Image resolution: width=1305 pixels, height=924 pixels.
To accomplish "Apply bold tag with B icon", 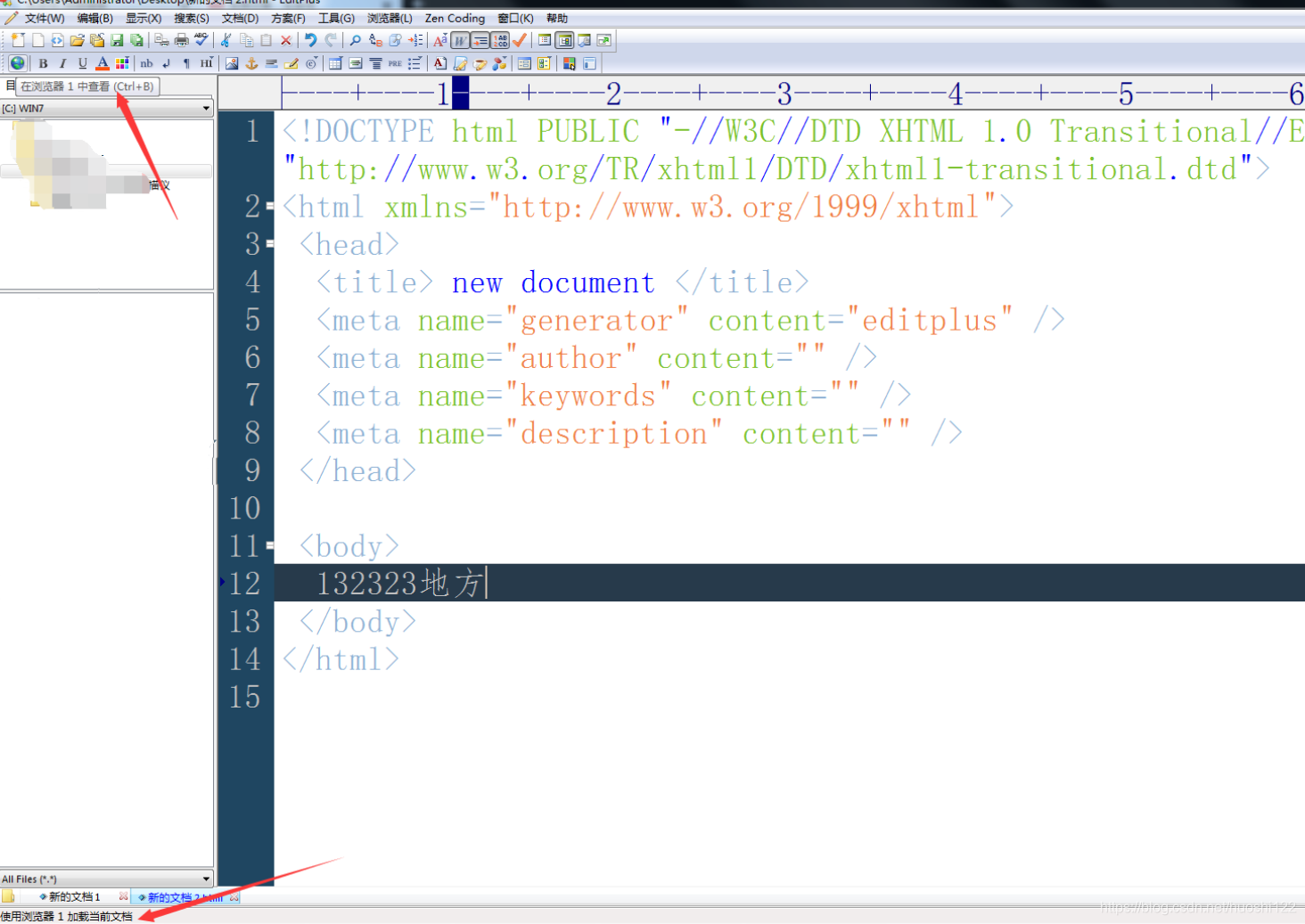I will click(43, 63).
